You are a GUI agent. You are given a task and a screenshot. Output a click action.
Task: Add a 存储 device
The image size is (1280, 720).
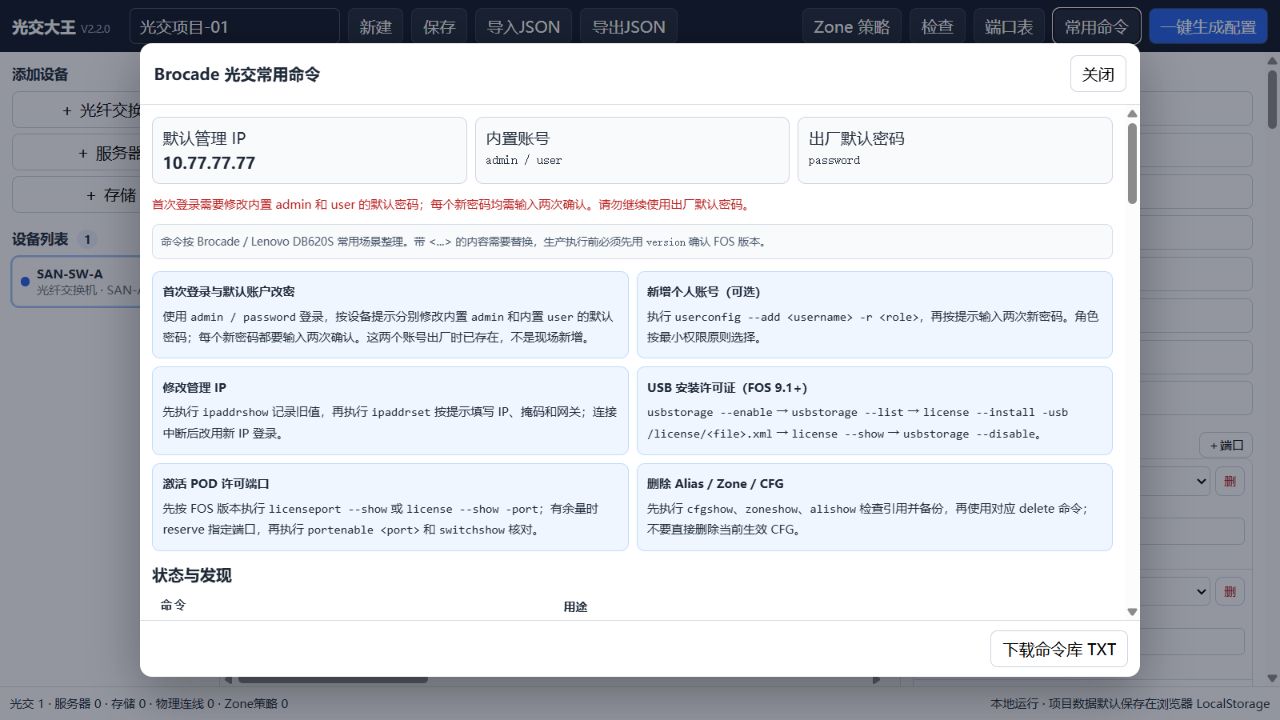77,194
